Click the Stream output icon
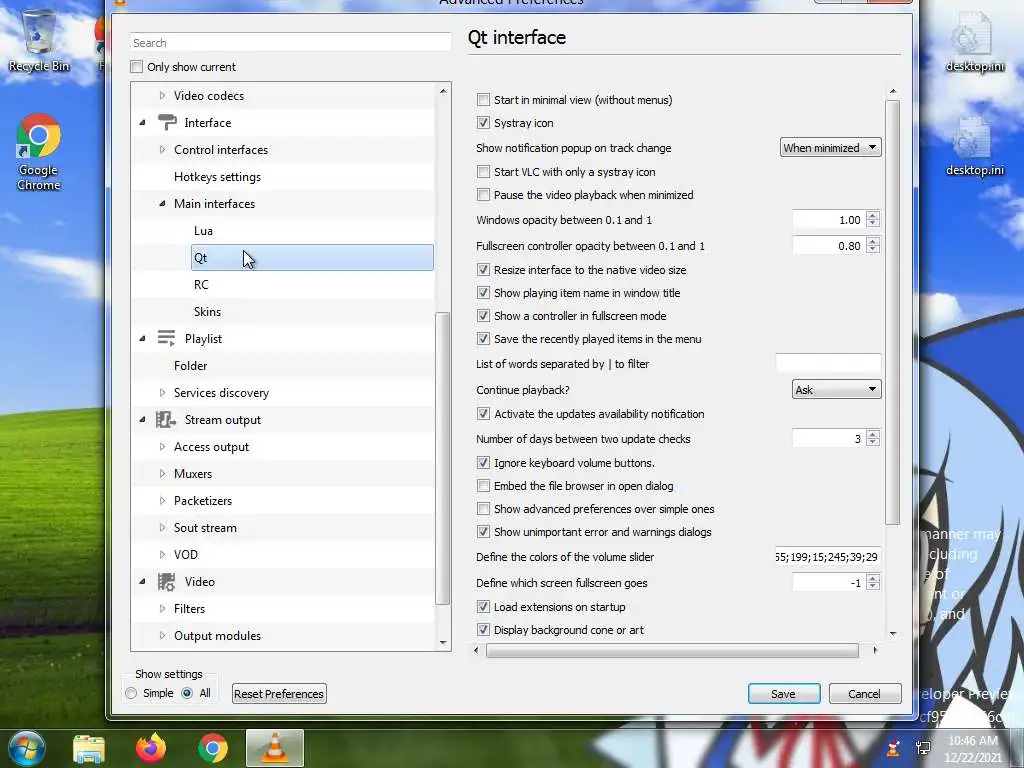 (x=166, y=419)
